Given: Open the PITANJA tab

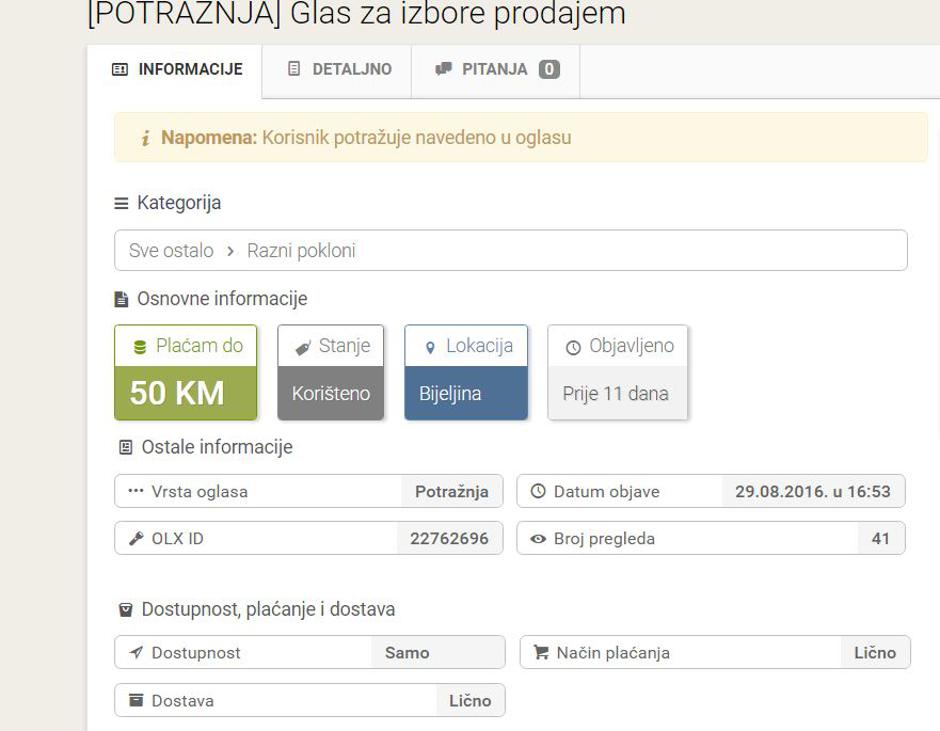Looking at the screenshot, I should point(495,69).
